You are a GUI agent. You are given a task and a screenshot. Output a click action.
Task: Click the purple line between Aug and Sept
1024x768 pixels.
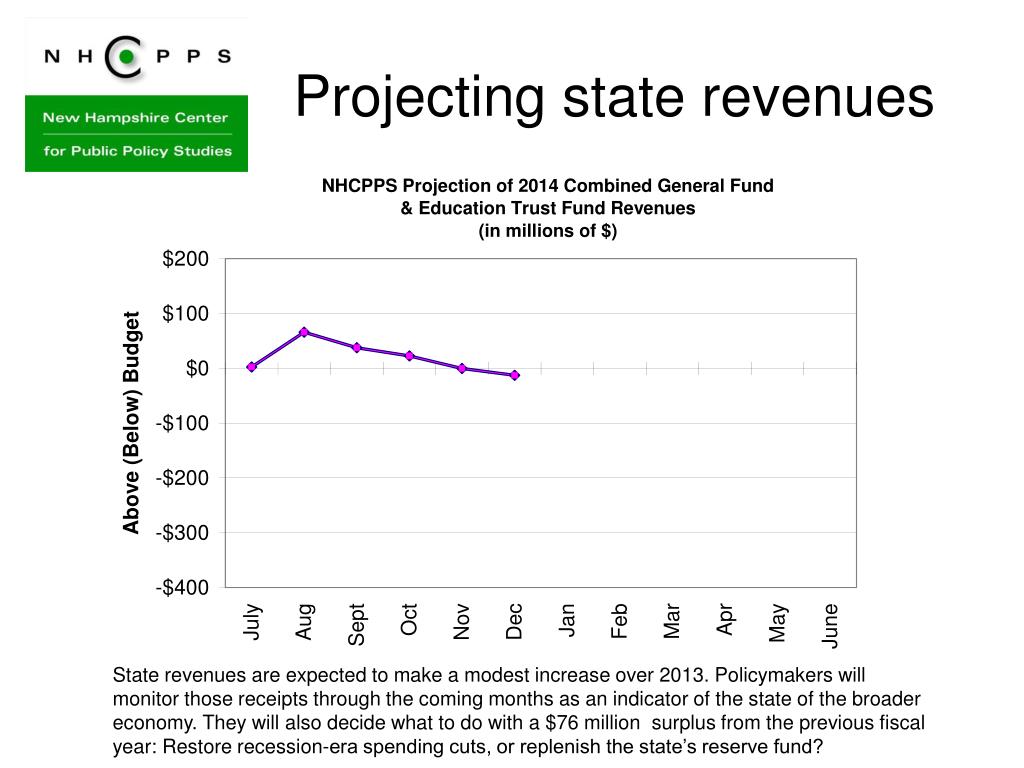coord(330,340)
